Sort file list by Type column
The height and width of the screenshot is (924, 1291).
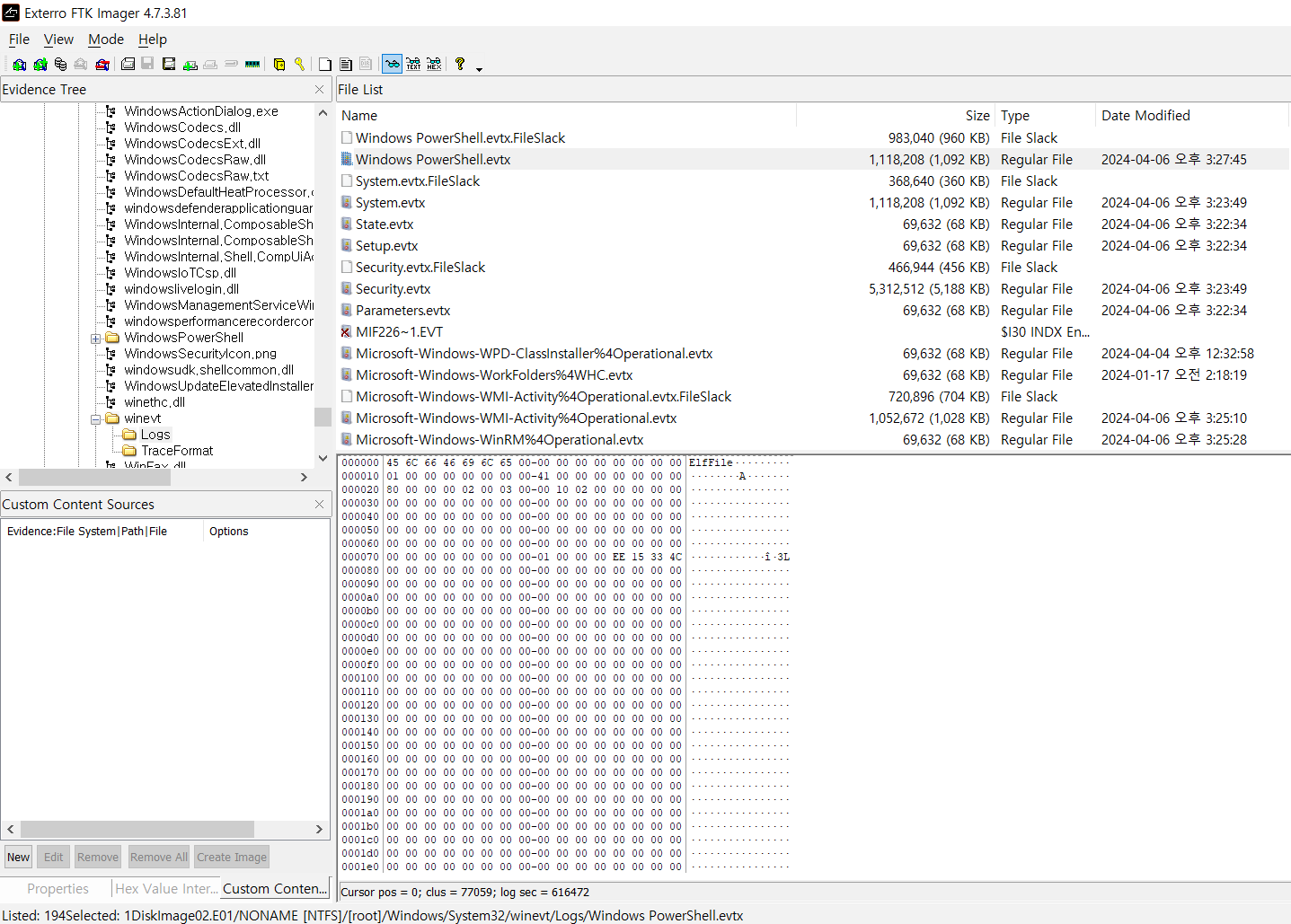coord(1046,116)
